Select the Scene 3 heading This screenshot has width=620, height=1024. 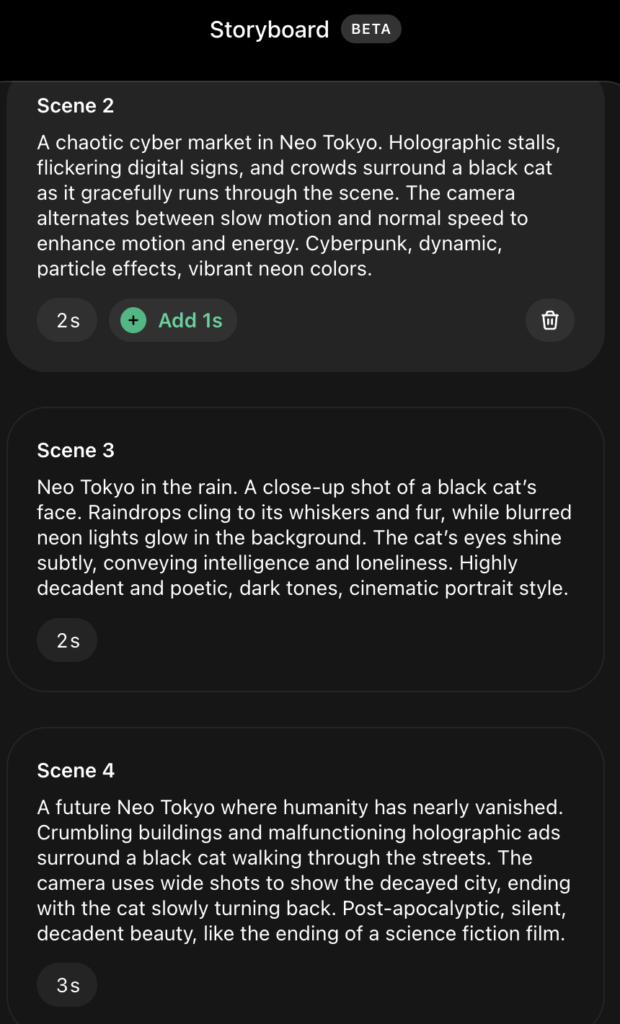point(75,450)
